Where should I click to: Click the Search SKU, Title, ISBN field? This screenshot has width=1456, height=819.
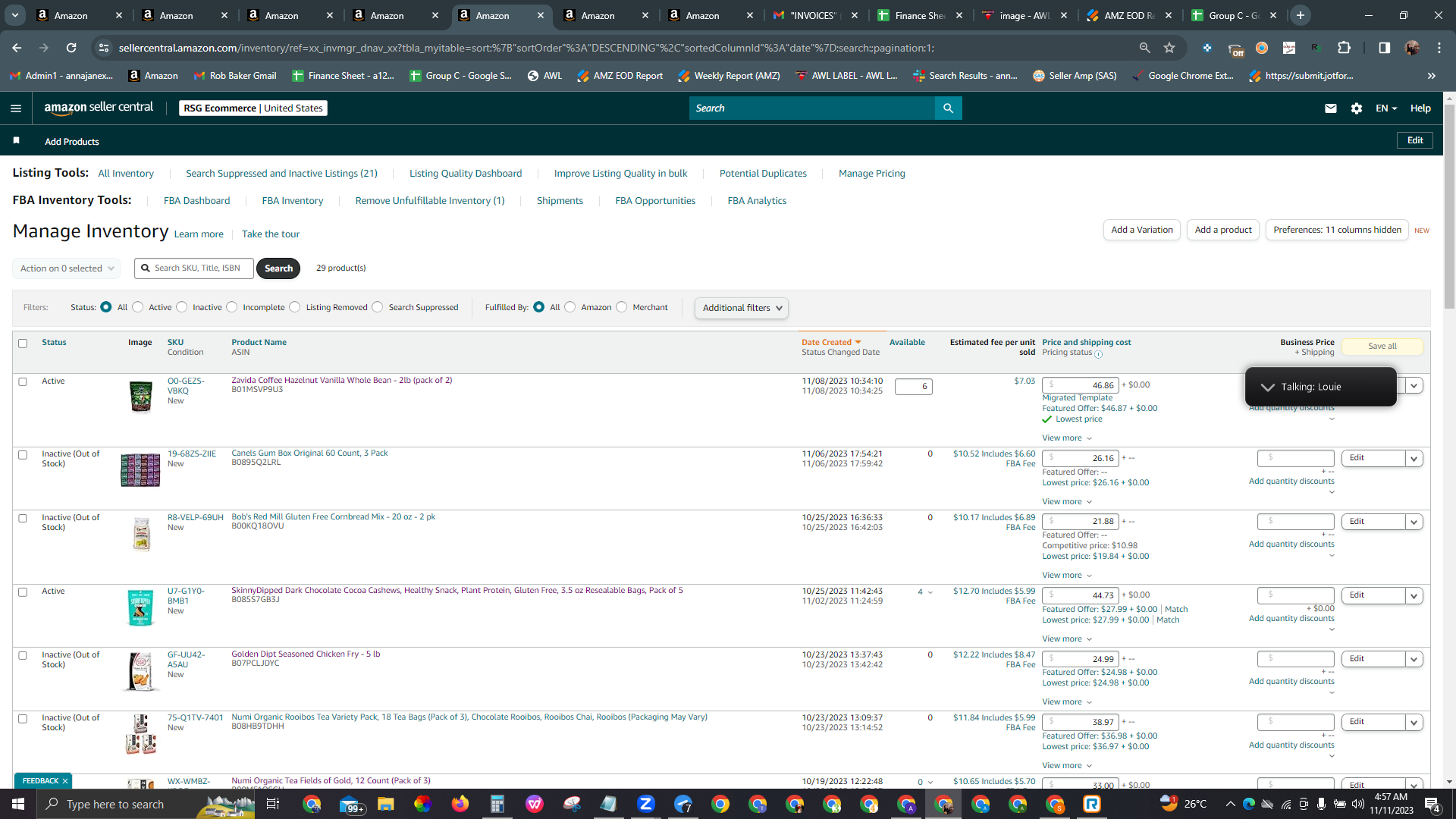pos(194,268)
